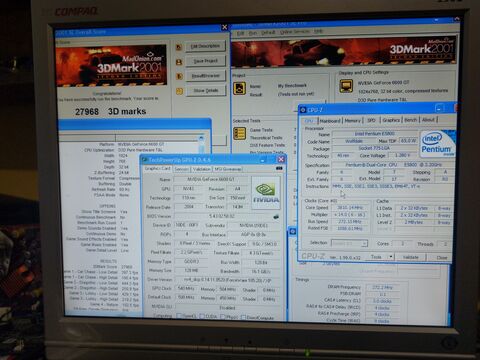Viewport: 480px width, 360px height.
Task: Open the Default menu in 3DMark2001
Action: 268,32
